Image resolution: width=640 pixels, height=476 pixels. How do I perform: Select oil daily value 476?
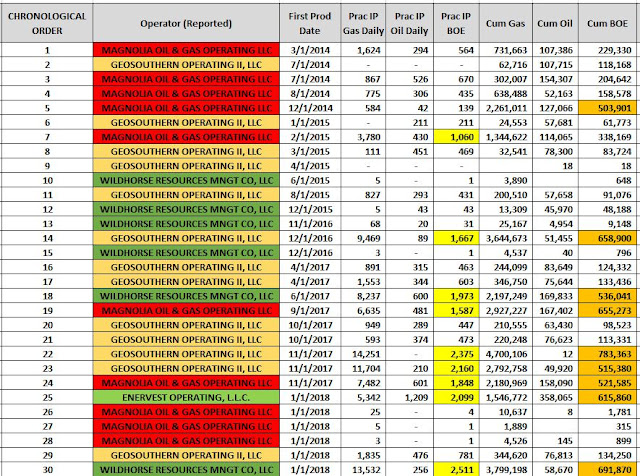tap(409, 456)
